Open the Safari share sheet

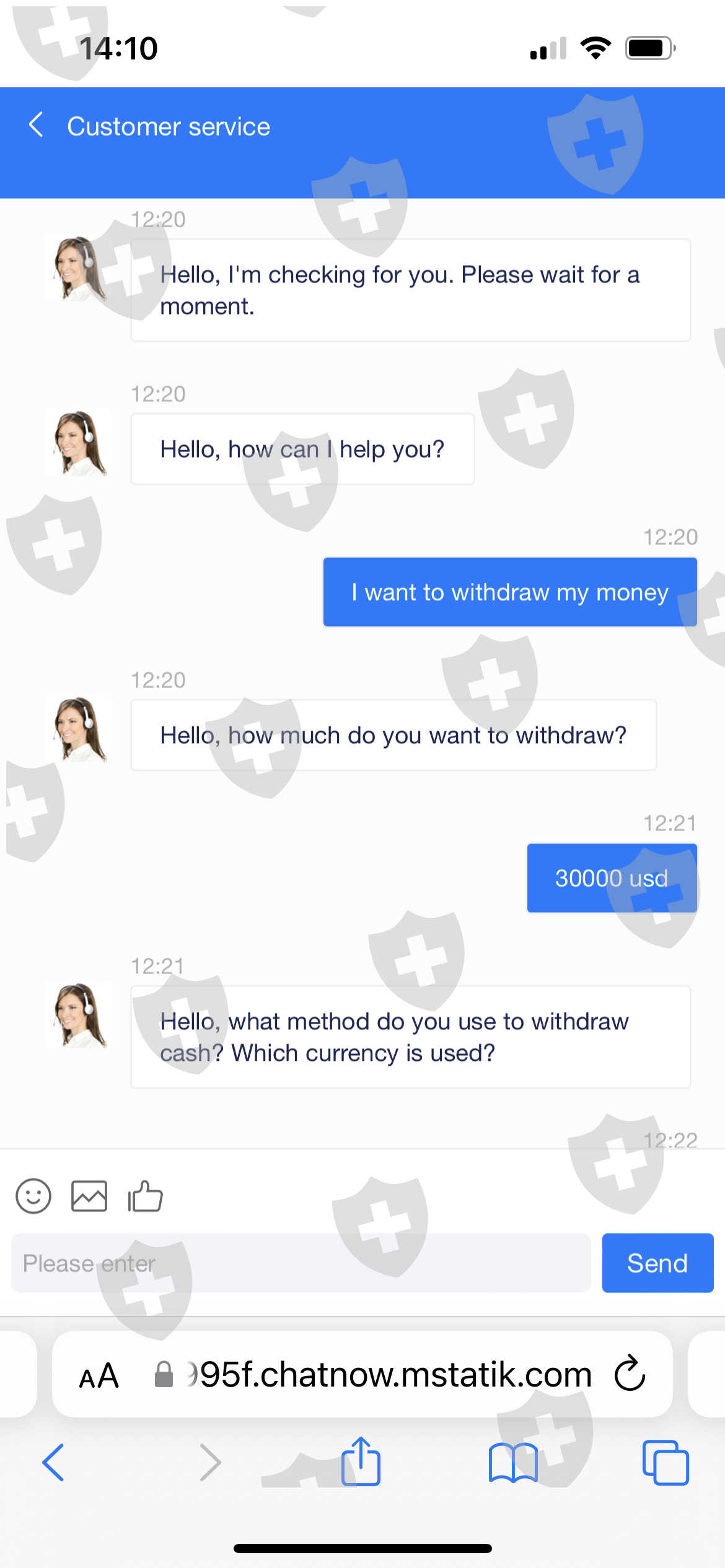(361, 1461)
